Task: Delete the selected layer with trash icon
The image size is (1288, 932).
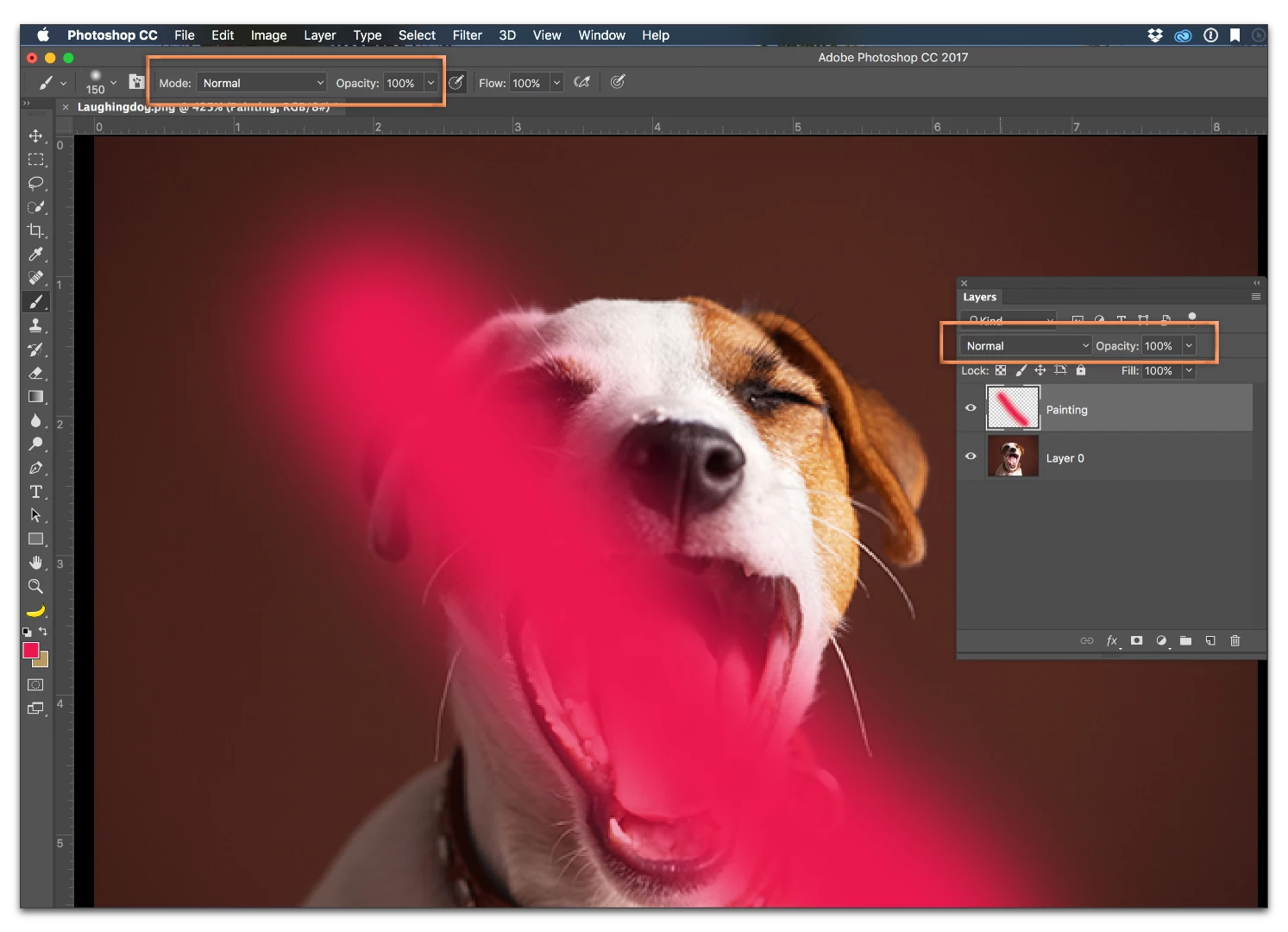Action: coord(1235,640)
